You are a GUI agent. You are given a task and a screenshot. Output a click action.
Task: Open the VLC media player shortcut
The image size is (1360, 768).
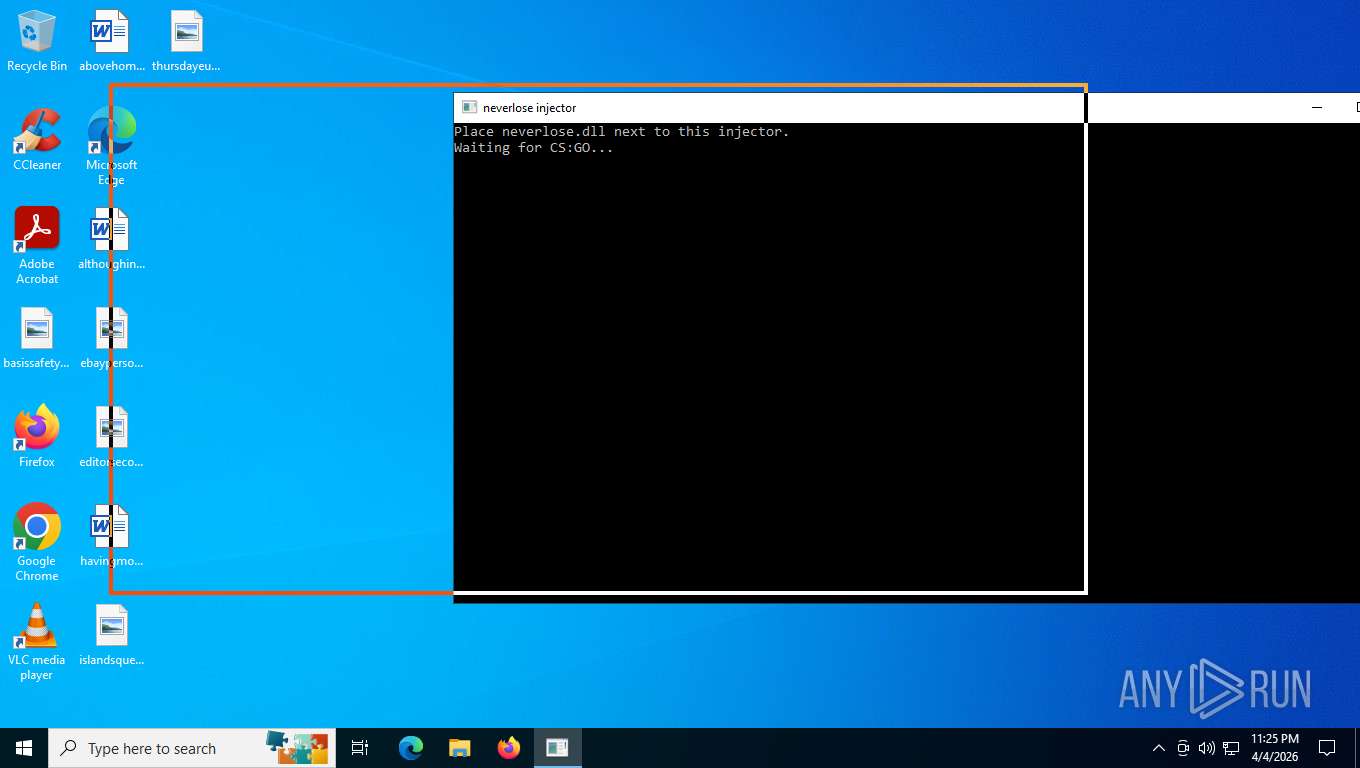(x=37, y=642)
